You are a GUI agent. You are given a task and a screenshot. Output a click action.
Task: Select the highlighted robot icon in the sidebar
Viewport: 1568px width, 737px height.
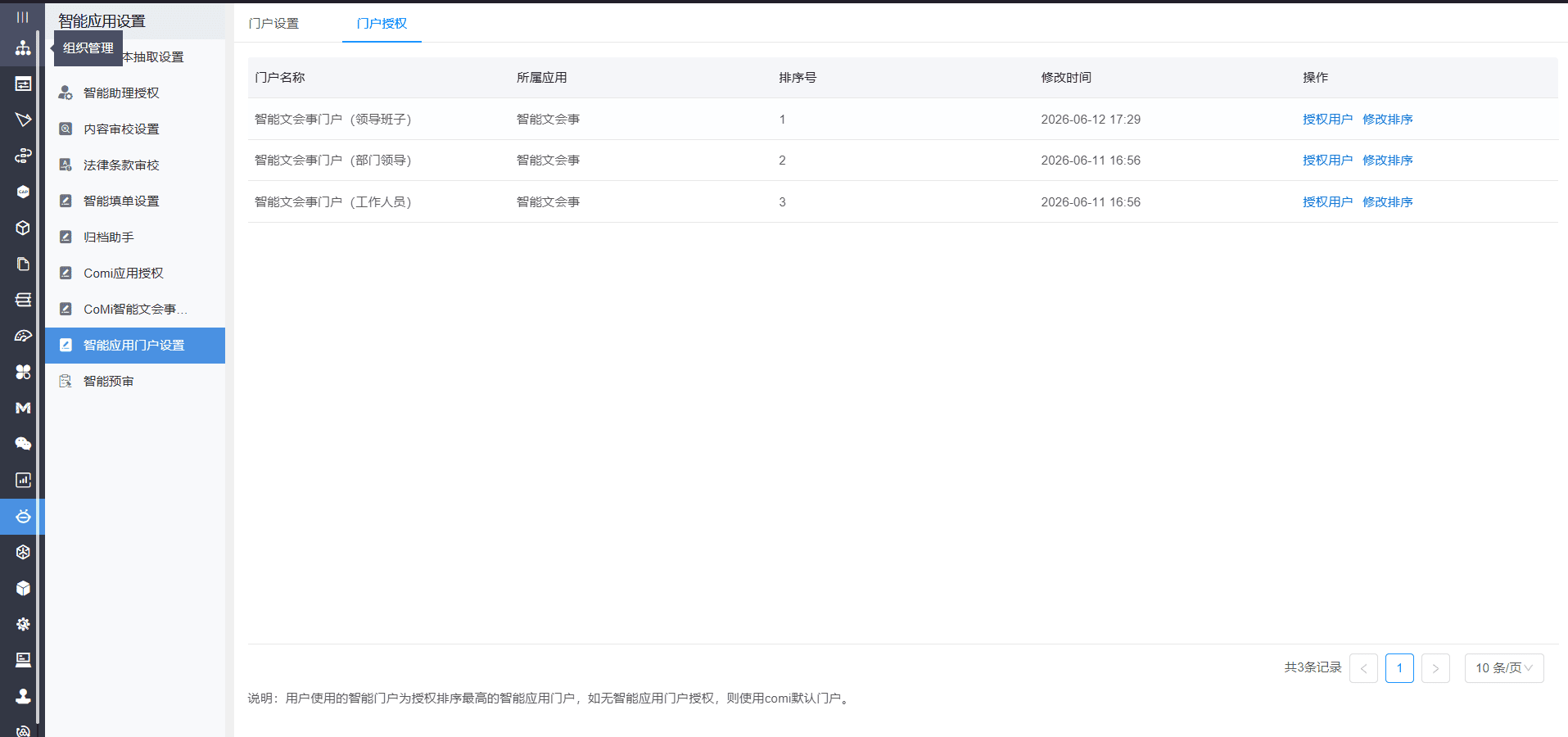23,516
